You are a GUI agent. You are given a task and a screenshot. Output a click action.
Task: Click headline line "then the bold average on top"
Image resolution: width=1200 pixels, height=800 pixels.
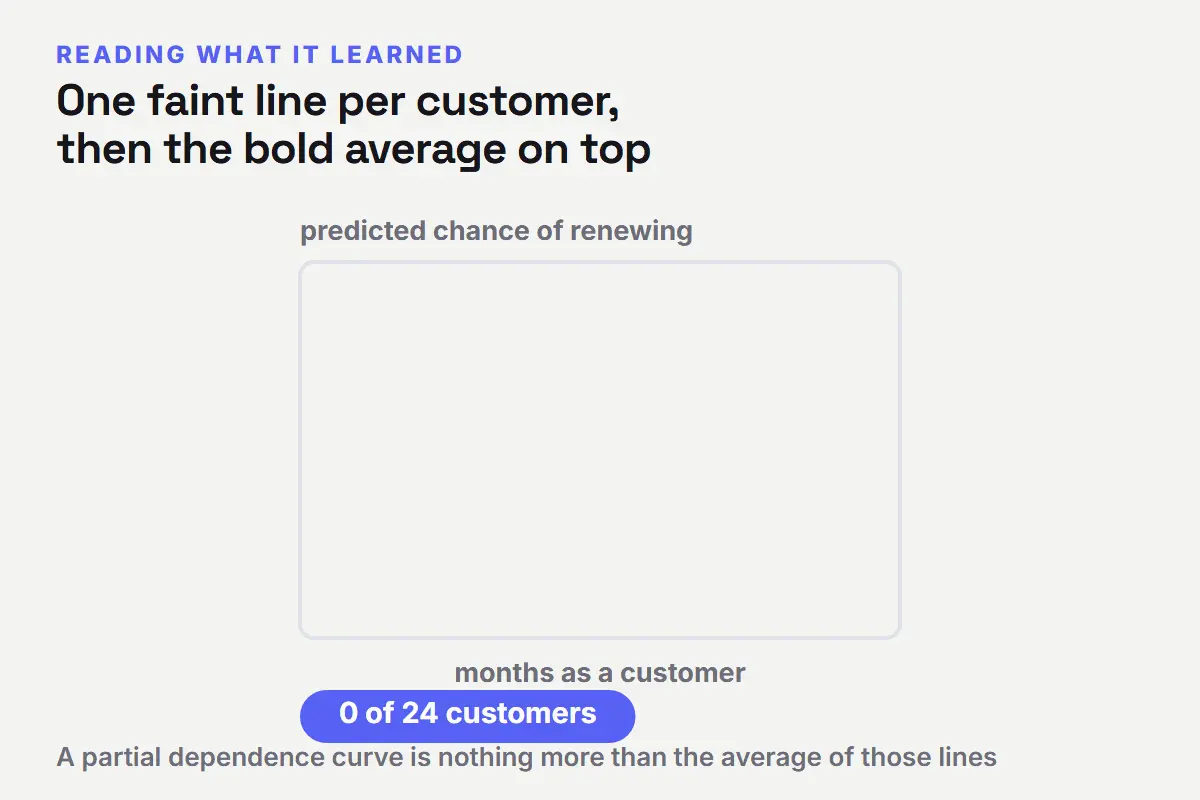(x=354, y=150)
